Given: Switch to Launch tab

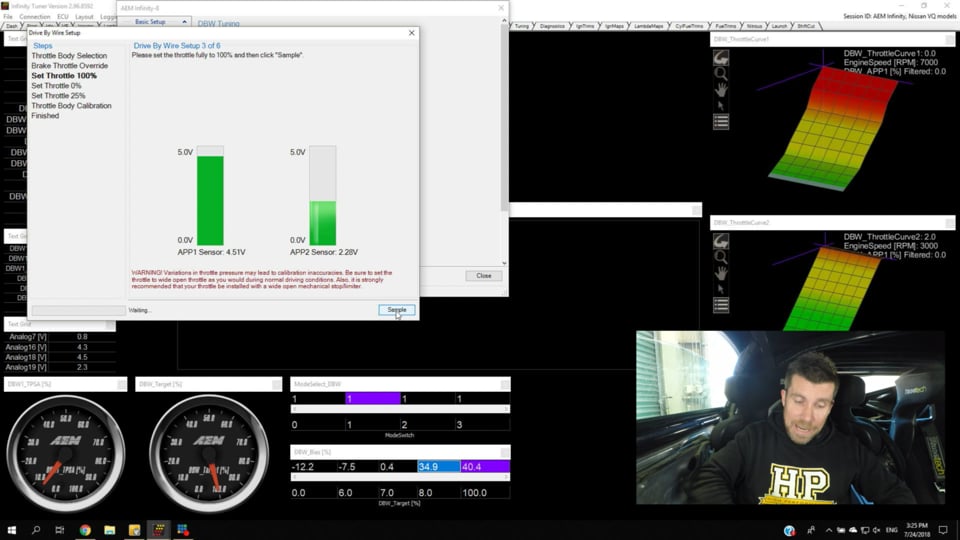Looking at the screenshot, I should point(779,26).
